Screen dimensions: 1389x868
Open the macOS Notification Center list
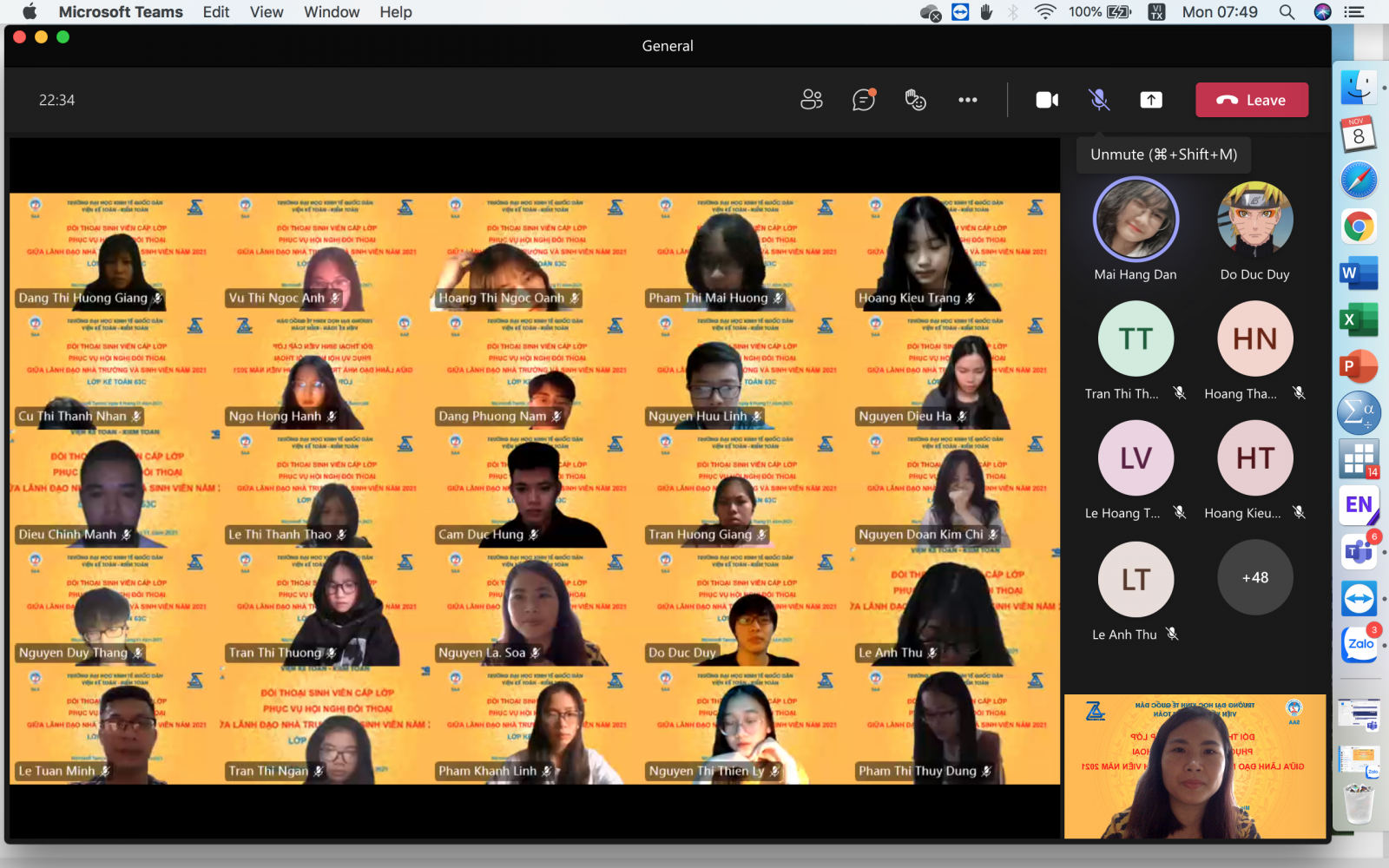click(1354, 12)
